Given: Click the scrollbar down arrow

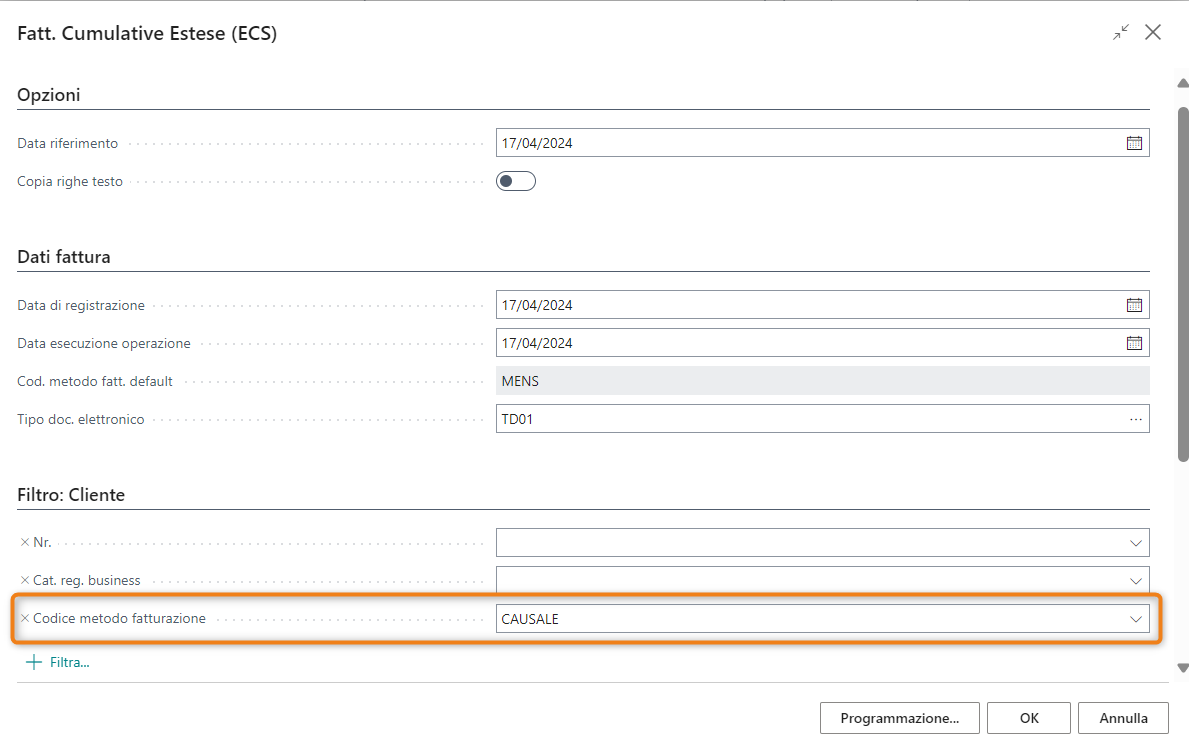Looking at the screenshot, I should tap(1183, 667).
